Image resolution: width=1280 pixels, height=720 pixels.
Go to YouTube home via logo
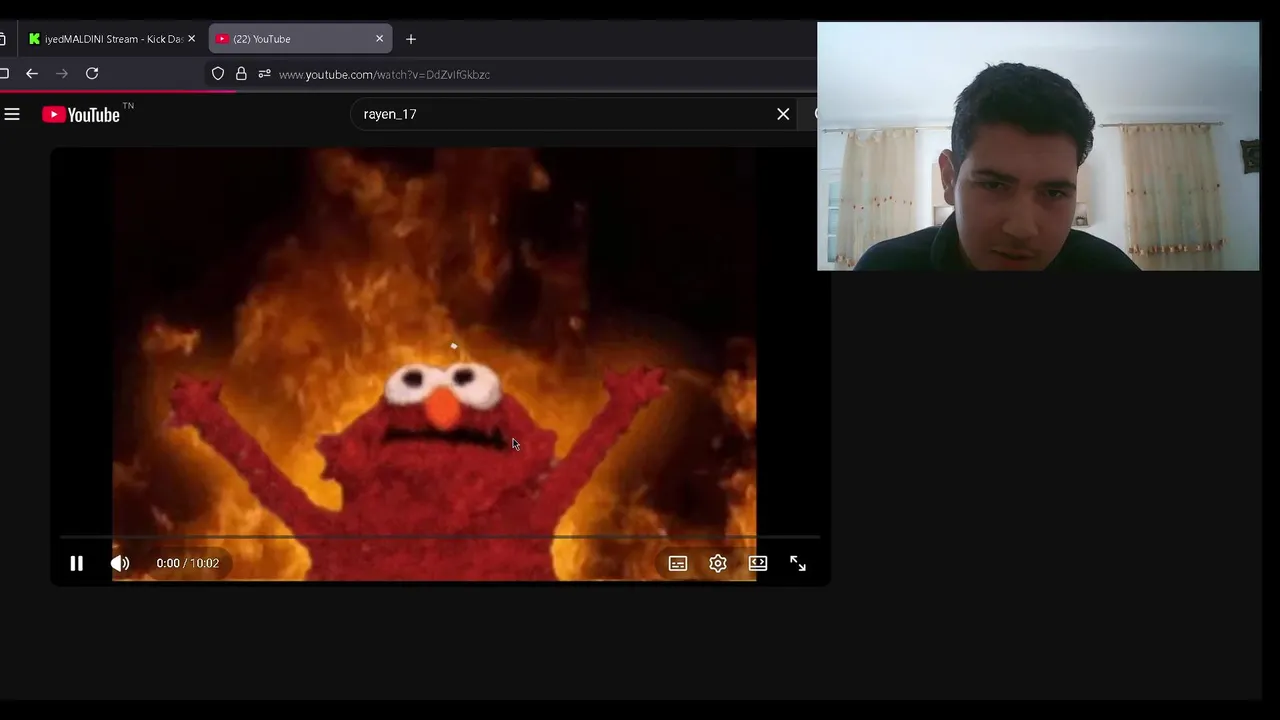(x=81, y=114)
